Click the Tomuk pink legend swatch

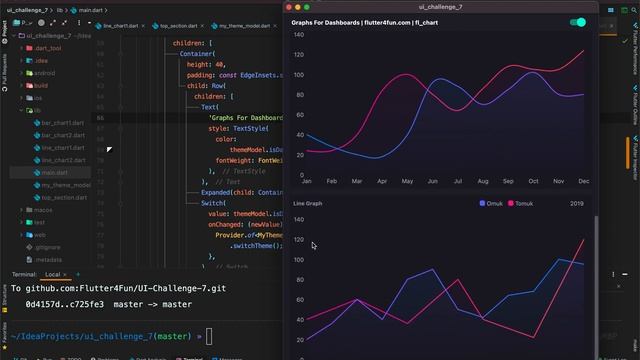click(x=511, y=203)
